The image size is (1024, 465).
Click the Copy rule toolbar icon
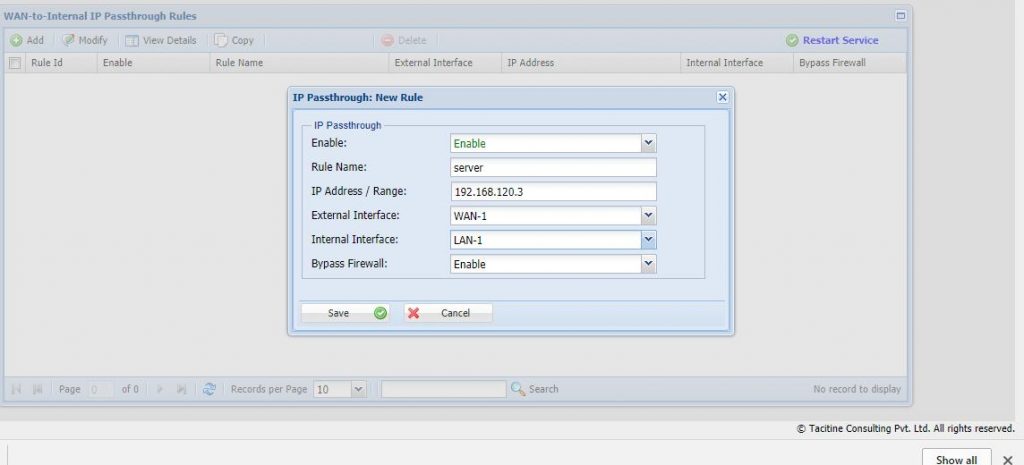[x=221, y=41]
